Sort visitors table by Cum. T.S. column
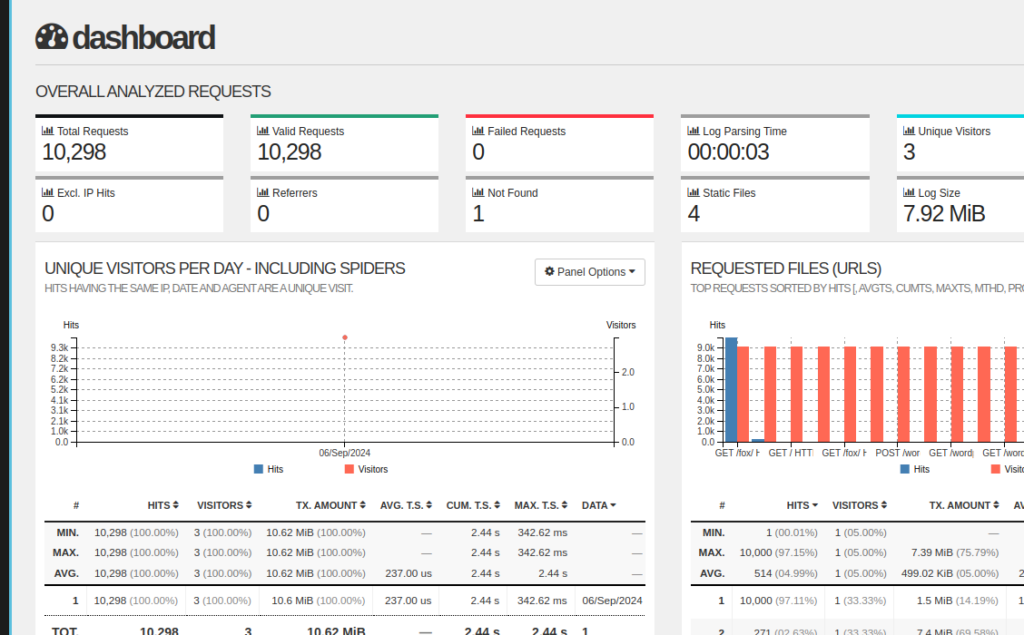 [473, 505]
